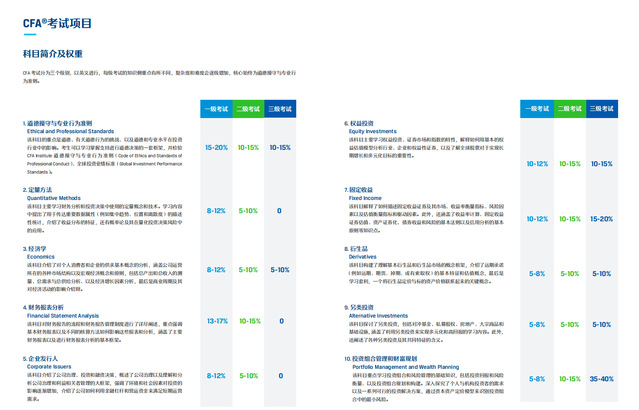Open the Derivatives subject heading
The height and width of the screenshot is (410, 639).
coord(365,256)
